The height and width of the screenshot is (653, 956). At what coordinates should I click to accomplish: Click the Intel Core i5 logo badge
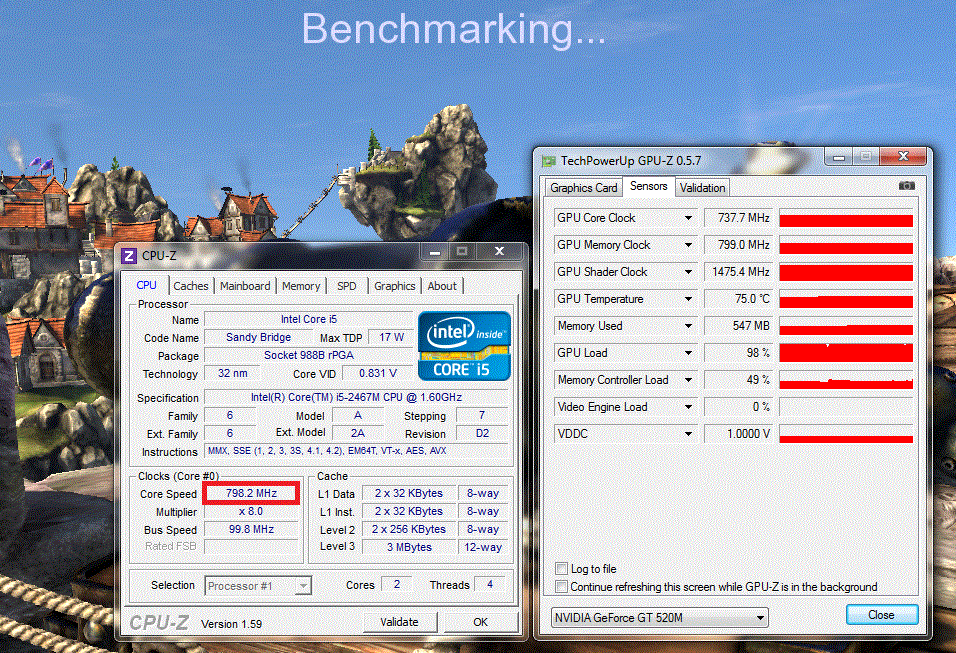tap(464, 345)
